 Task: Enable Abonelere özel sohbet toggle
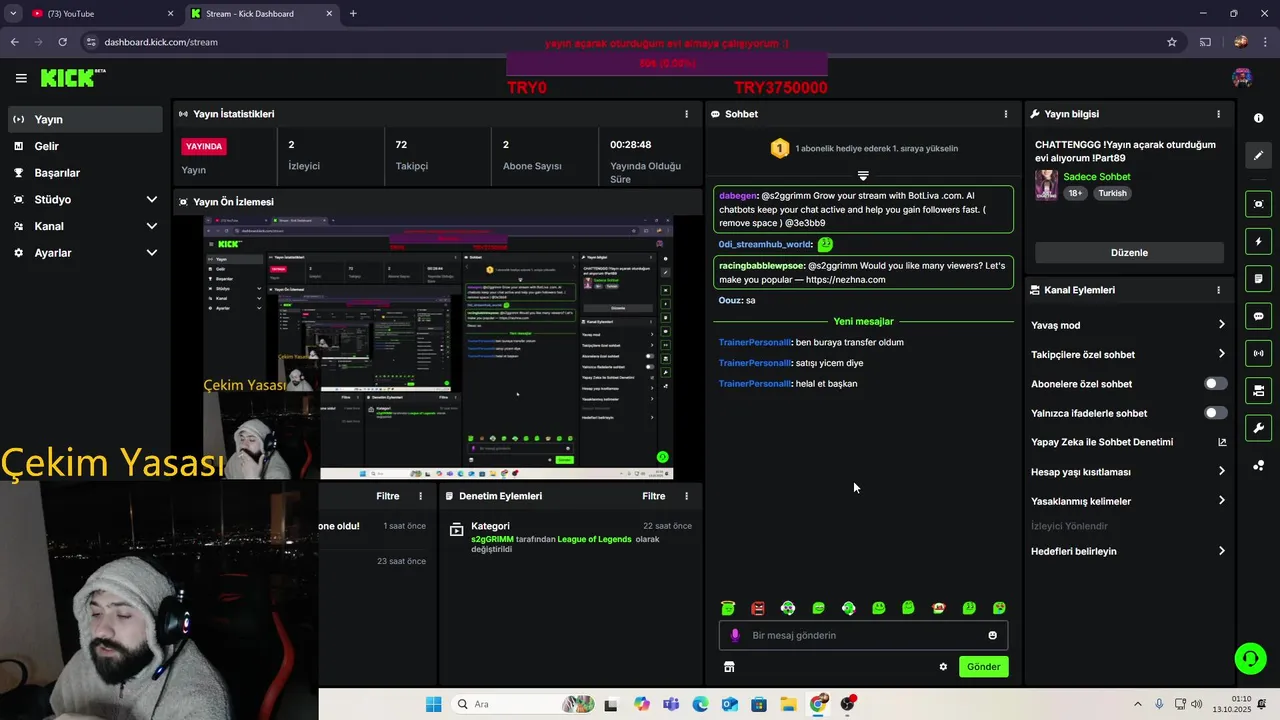(1215, 384)
